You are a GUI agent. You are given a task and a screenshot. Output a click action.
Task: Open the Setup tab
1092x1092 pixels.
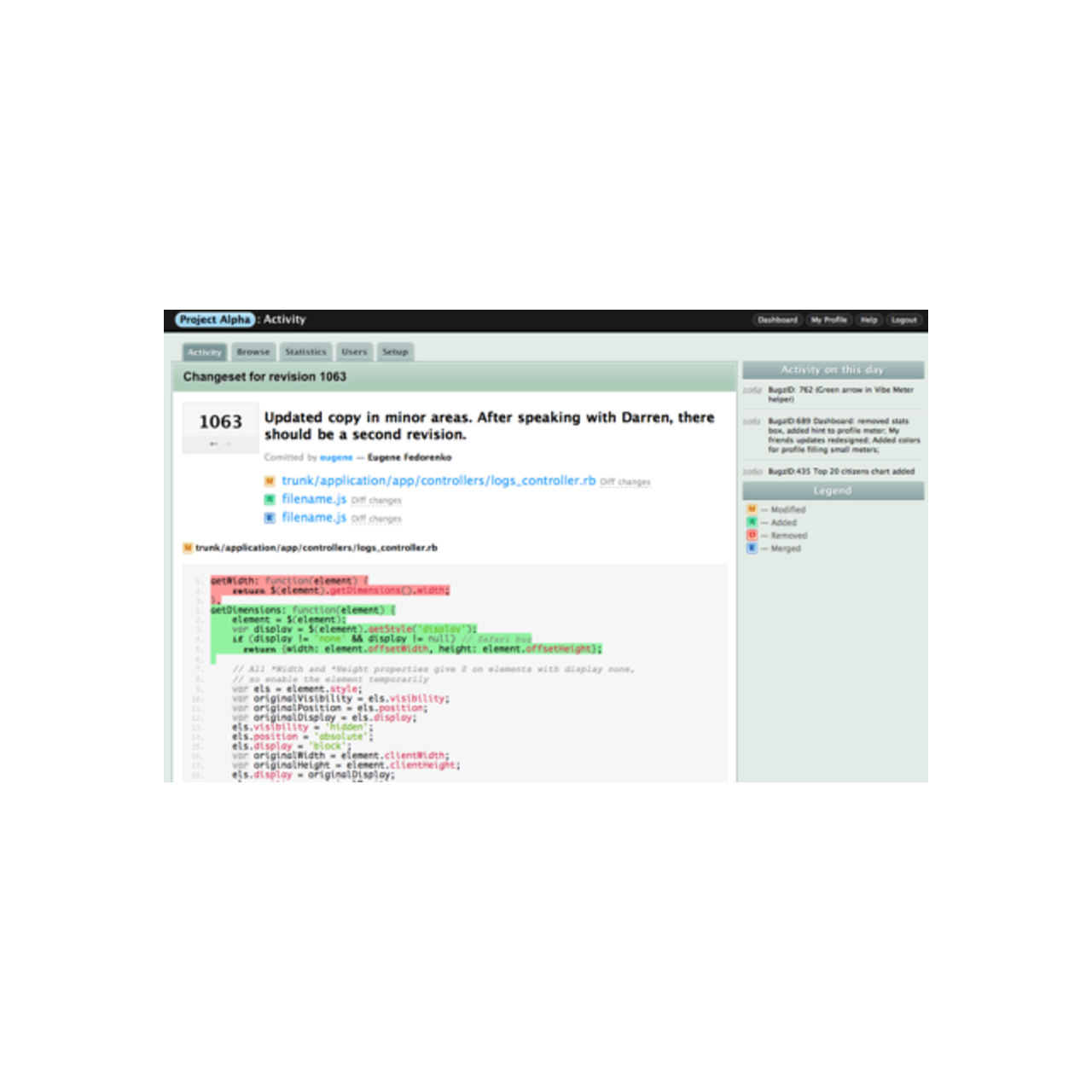pyautogui.click(x=395, y=351)
